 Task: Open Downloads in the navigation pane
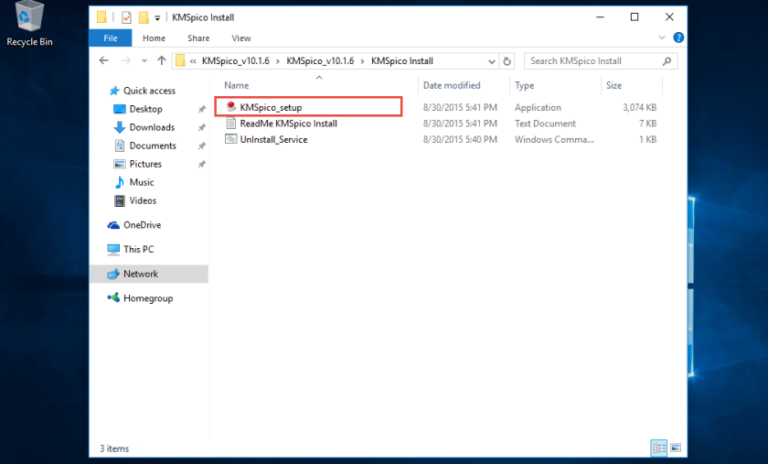152,127
